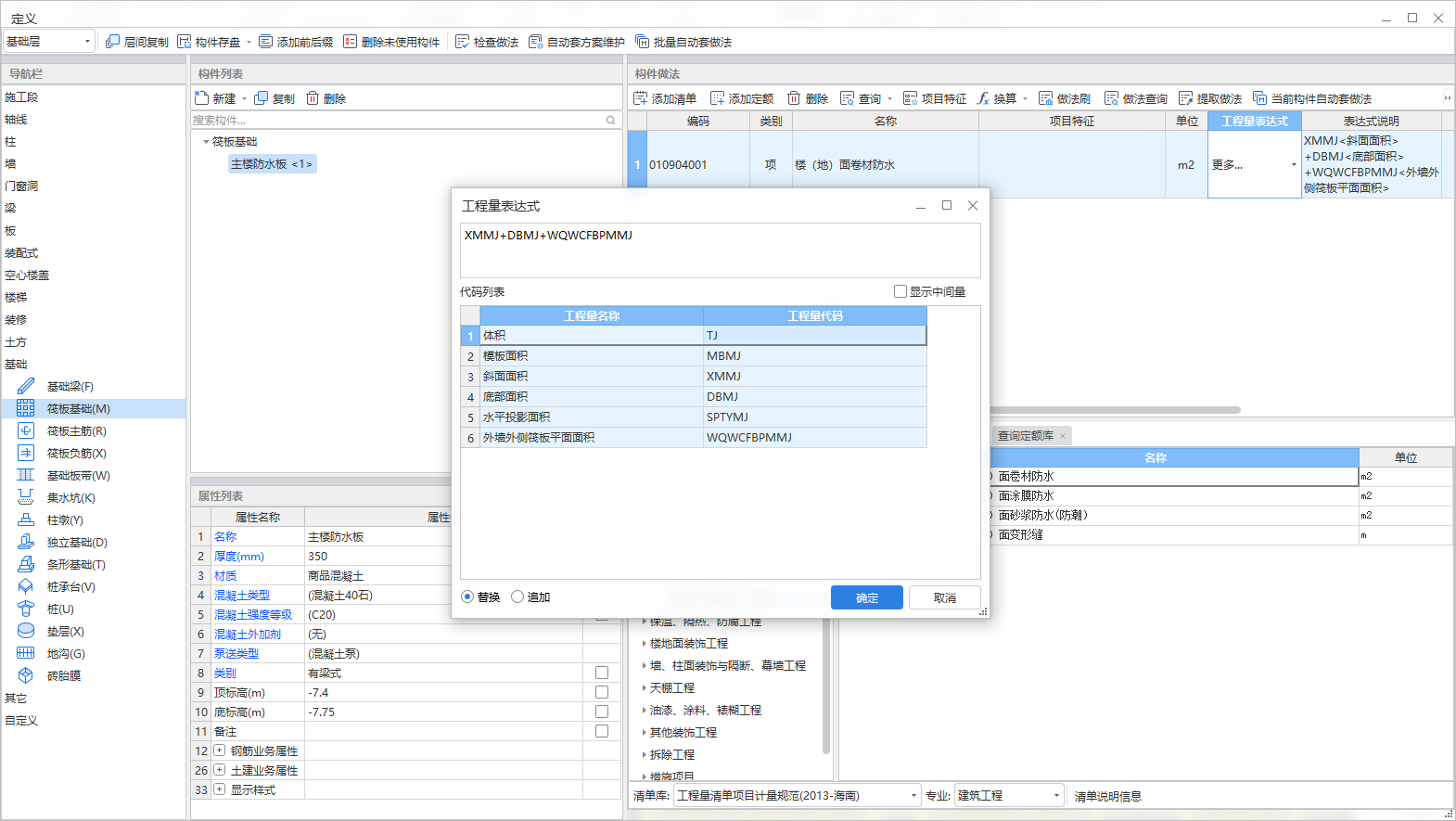Open the 查询定额库 tab
This screenshot has height=821, width=1456.
tap(1025, 435)
